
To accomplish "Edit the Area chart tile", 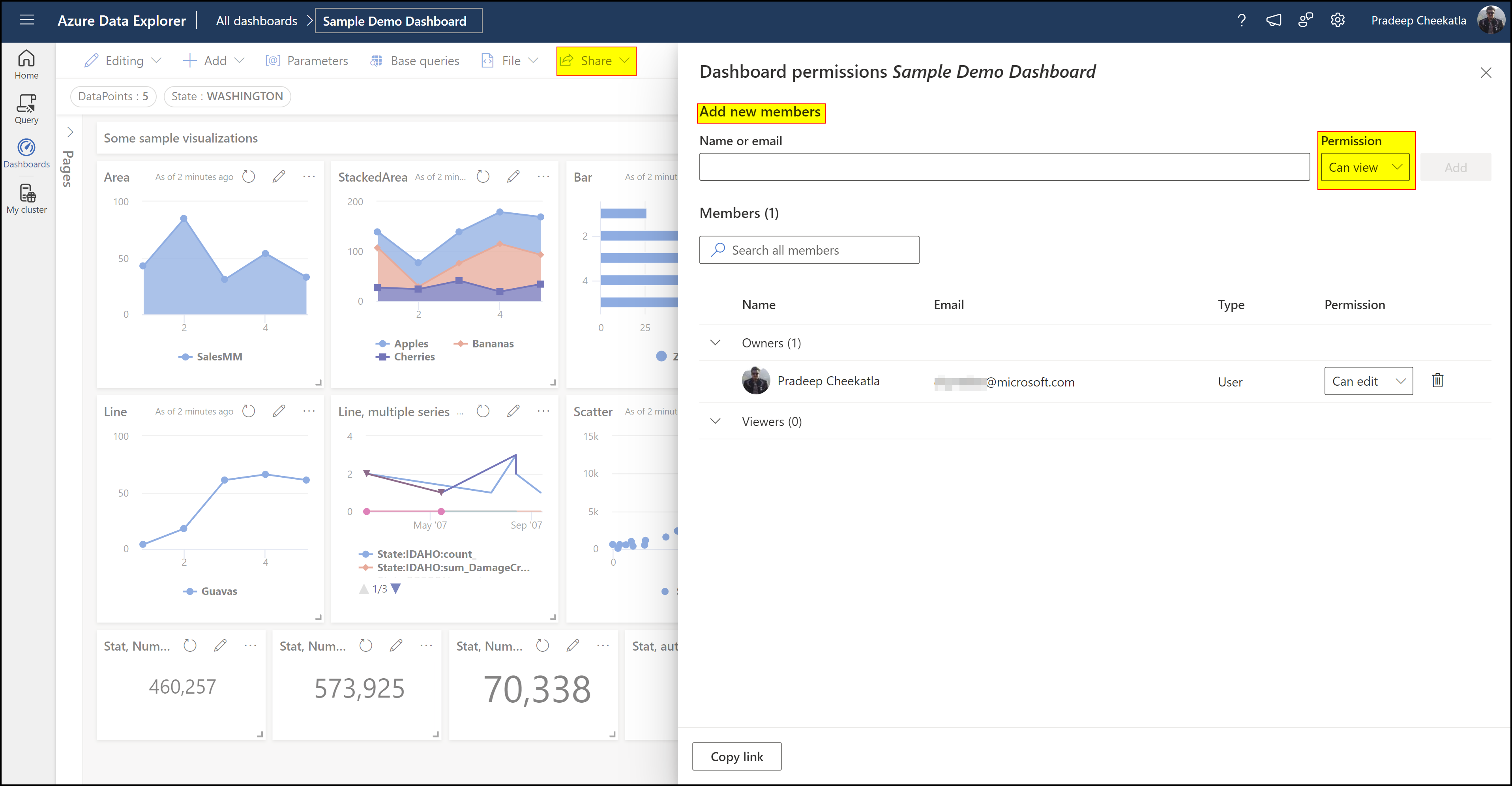I will click(x=279, y=177).
